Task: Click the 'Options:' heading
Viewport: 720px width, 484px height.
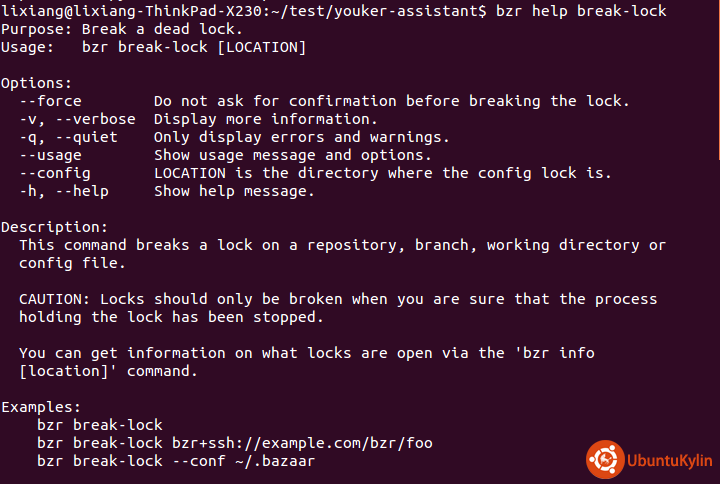Action: coord(36,83)
